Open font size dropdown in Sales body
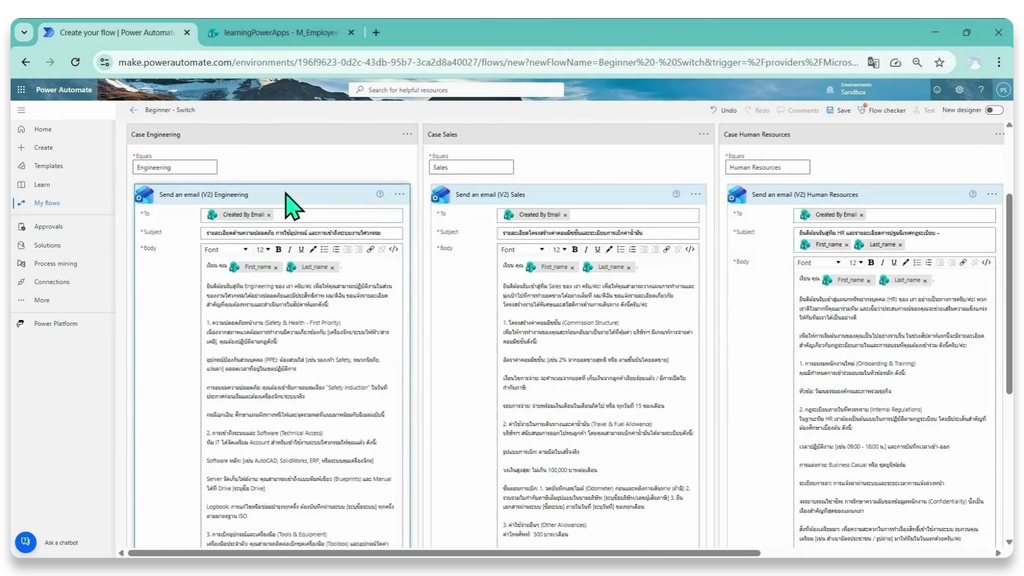Screen dimensions: 1024x576 click(x=560, y=249)
